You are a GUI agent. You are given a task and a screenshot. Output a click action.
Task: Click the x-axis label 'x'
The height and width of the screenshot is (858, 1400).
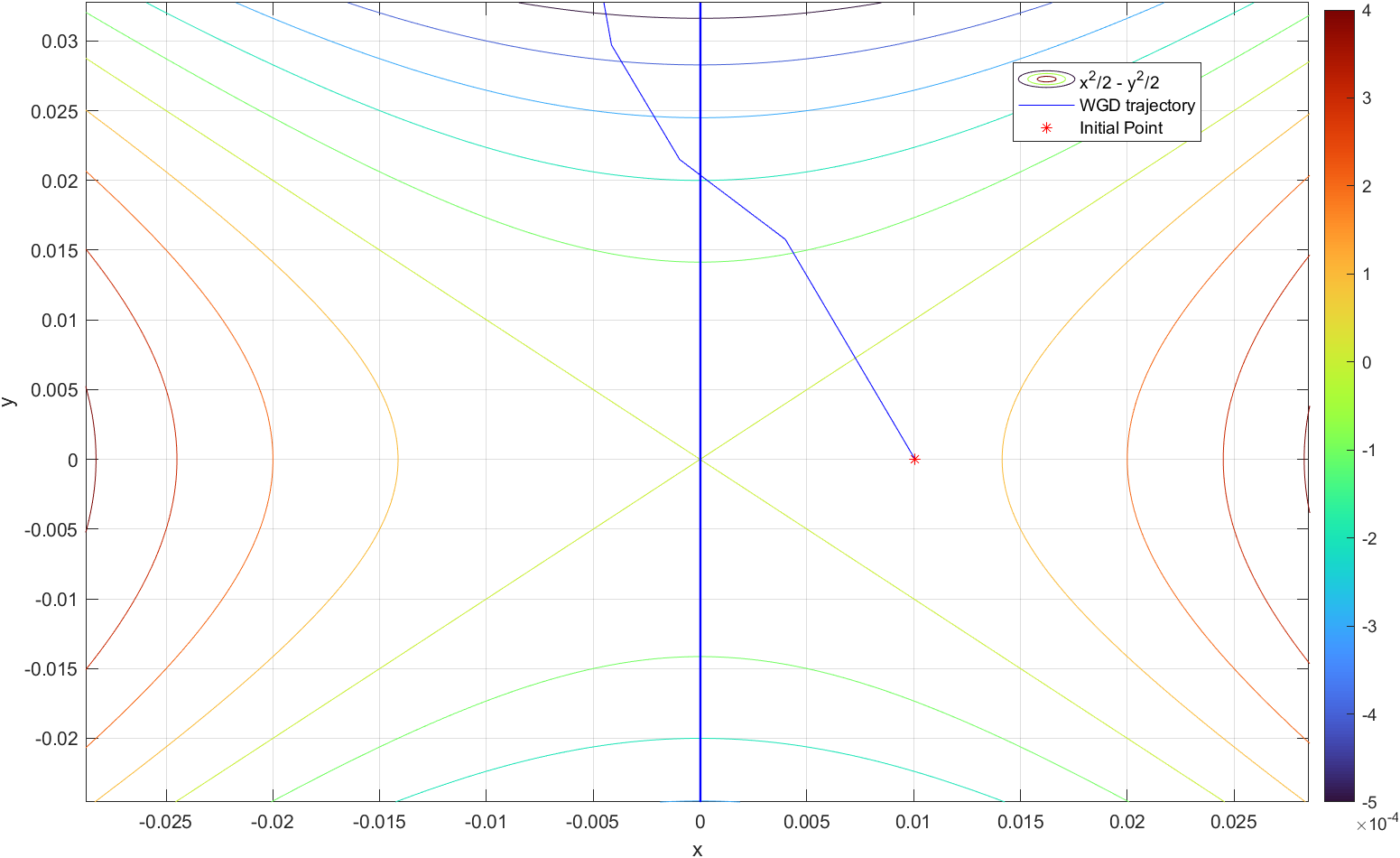click(697, 850)
